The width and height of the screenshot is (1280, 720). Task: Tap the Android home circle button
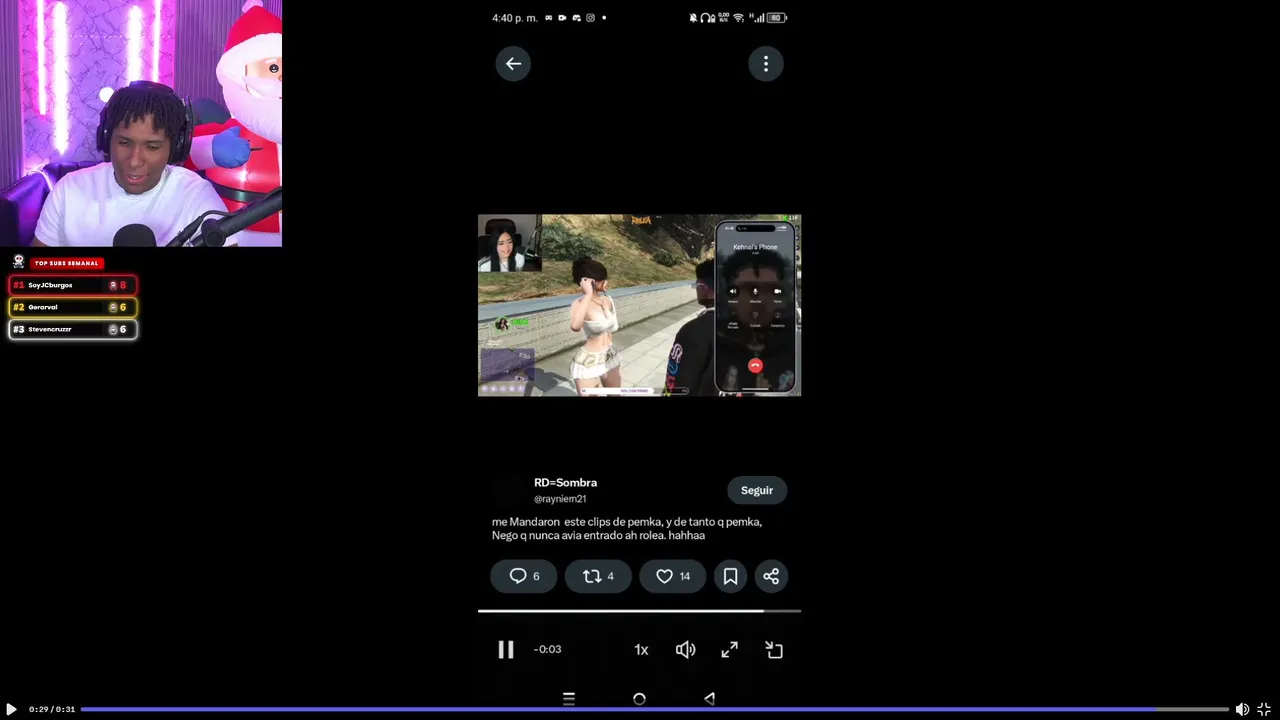pyautogui.click(x=639, y=699)
